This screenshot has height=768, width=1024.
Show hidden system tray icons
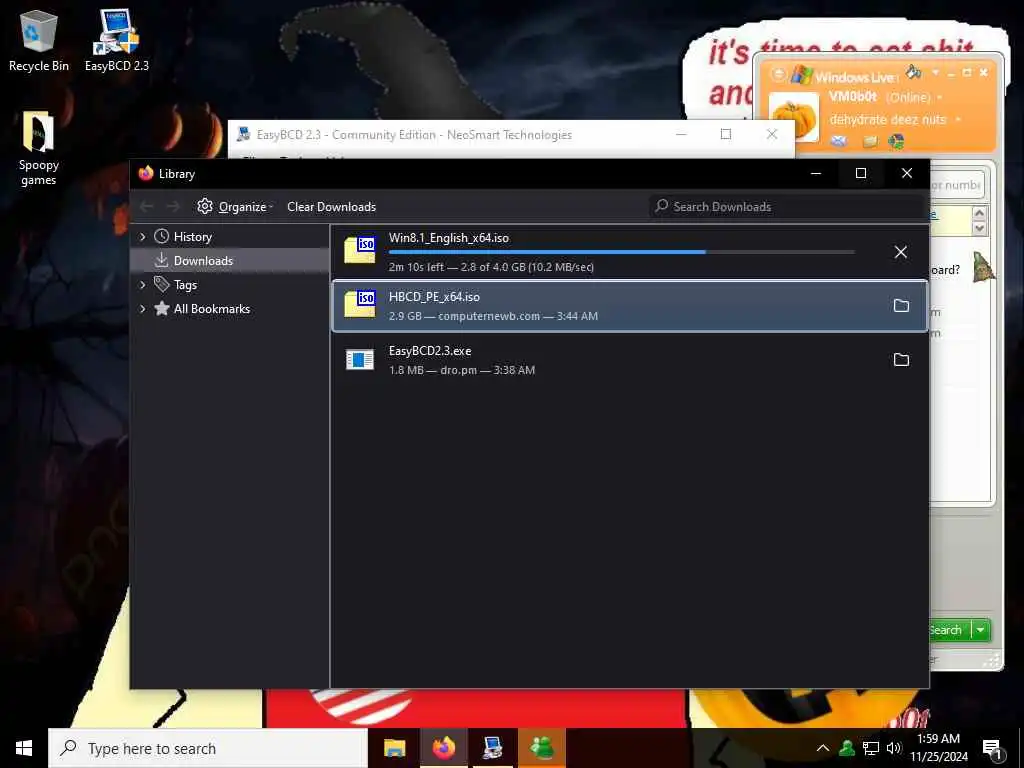pyautogui.click(x=823, y=748)
